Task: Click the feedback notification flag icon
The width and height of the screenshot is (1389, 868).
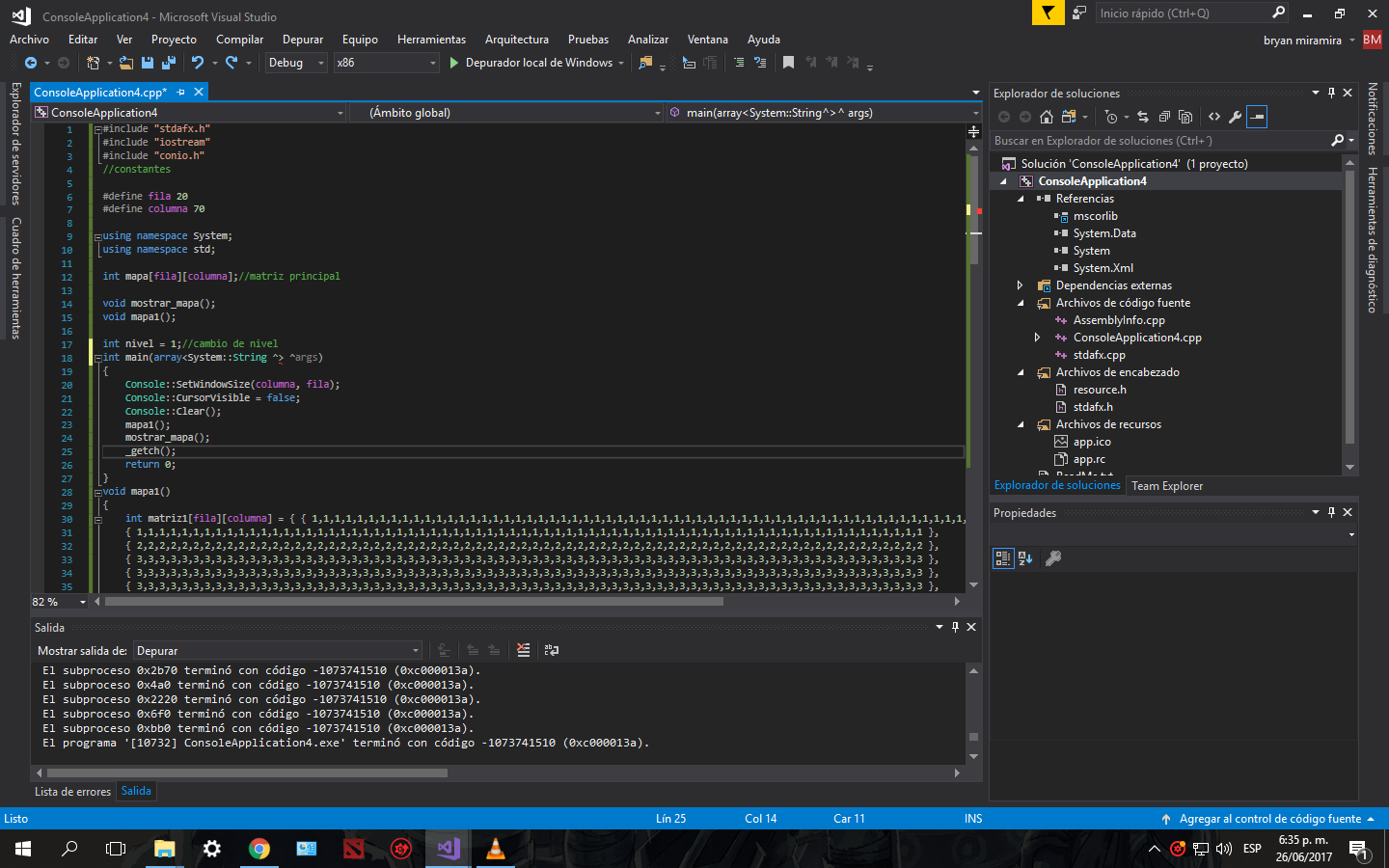Action: click(1048, 13)
